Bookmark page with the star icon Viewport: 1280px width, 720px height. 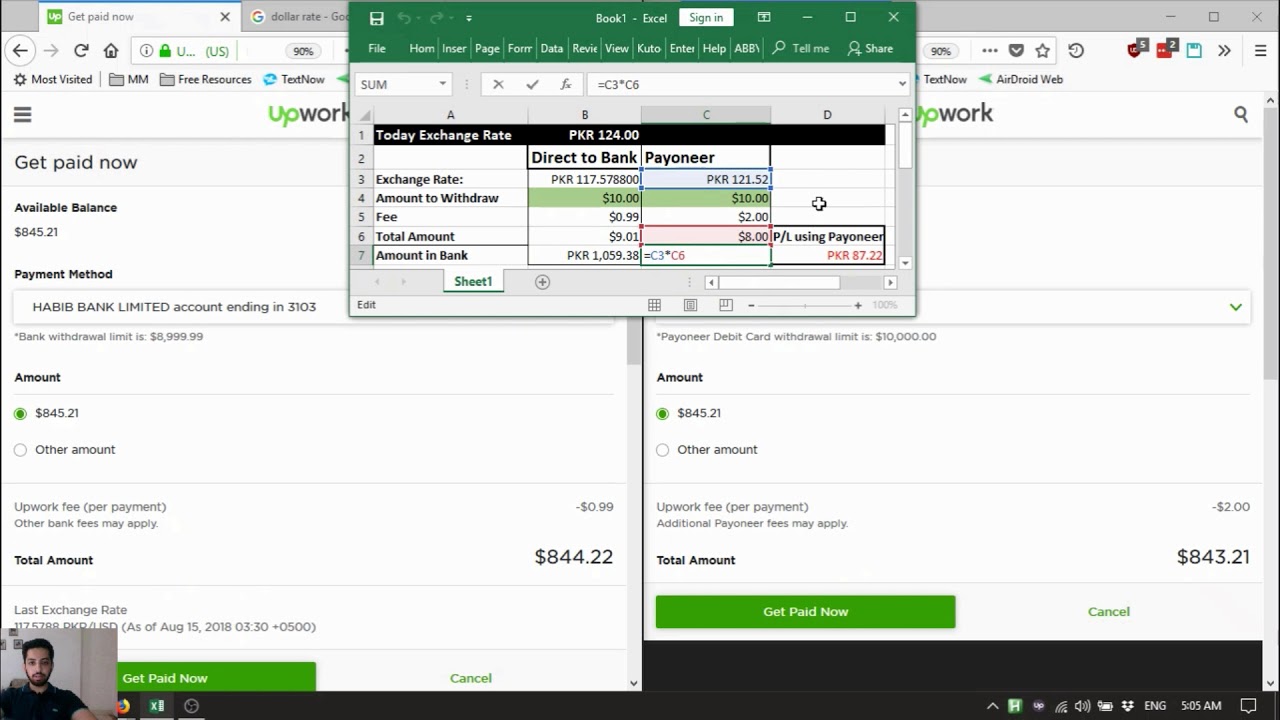[1043, 50]
